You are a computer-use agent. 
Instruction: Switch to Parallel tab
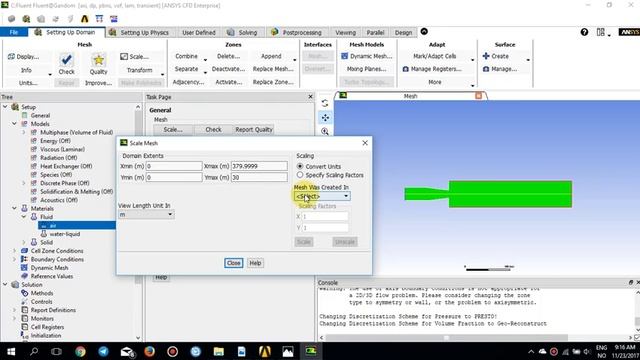tap(375, 32)
